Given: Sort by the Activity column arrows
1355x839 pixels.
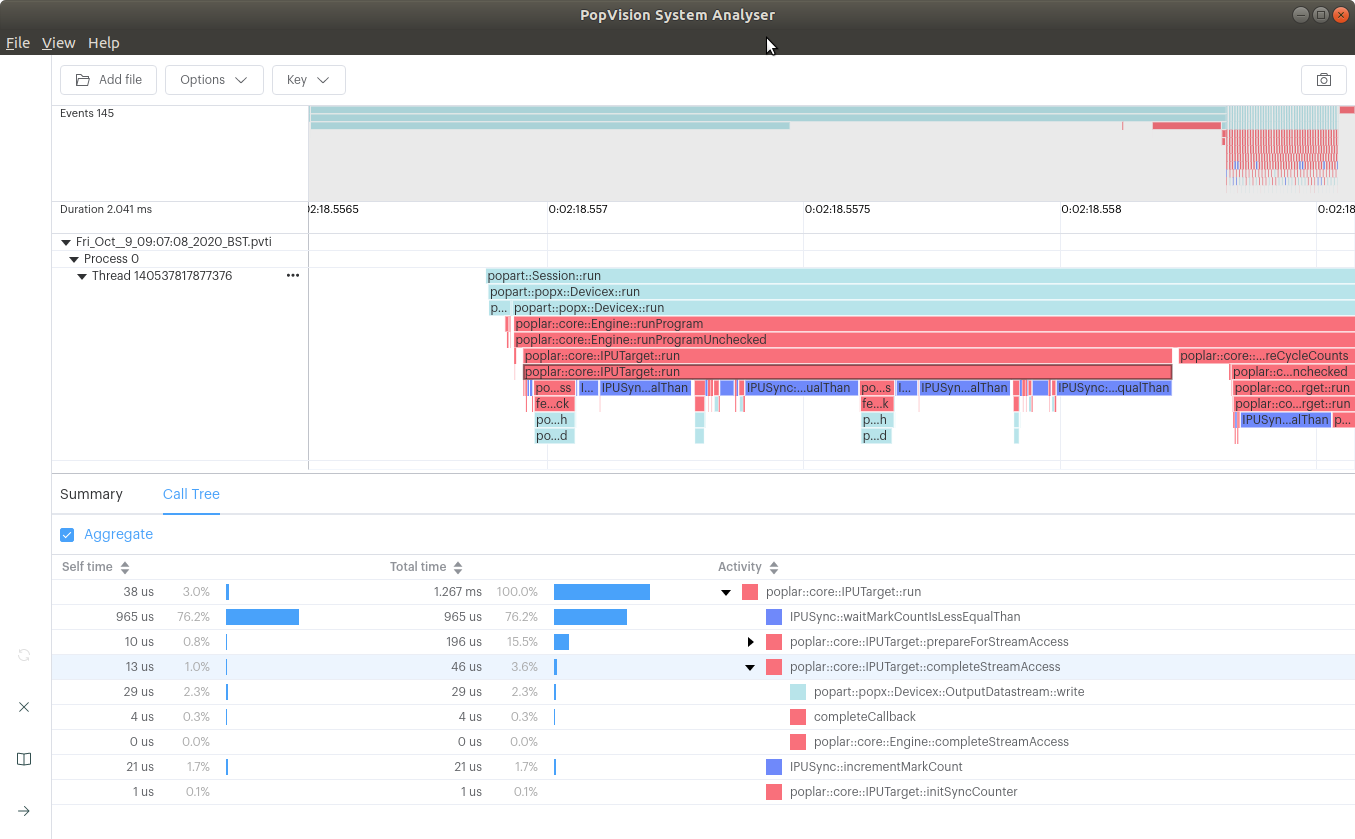Looking at the screenshot, I should tap(774, 568).
